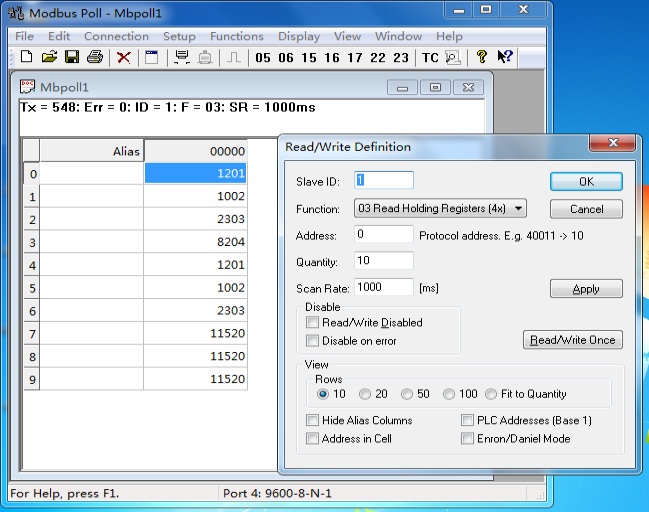This screenshot has width=649, height=512.
Task: Click the Alias column header
Action: click(91, 151)
